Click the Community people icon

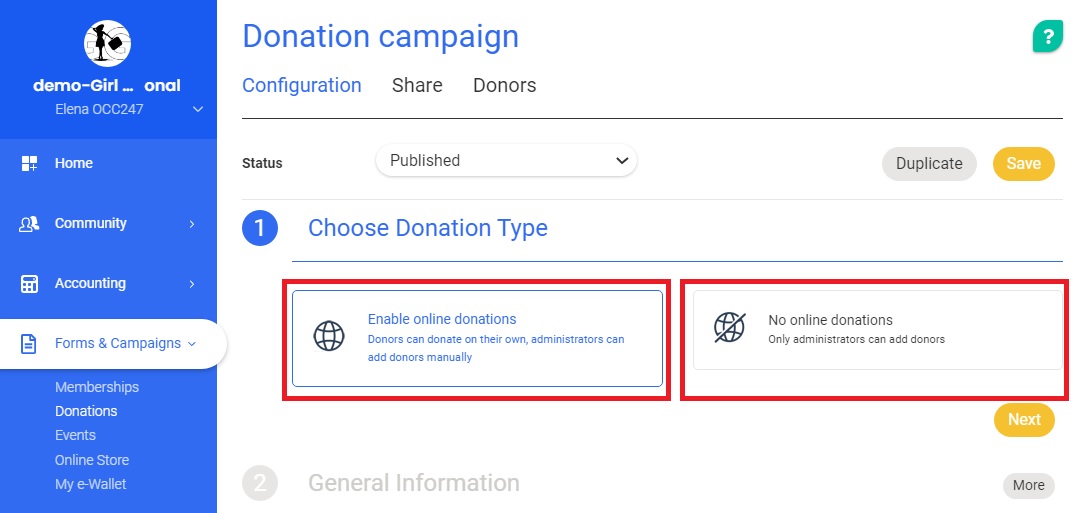tap(29, 224)
